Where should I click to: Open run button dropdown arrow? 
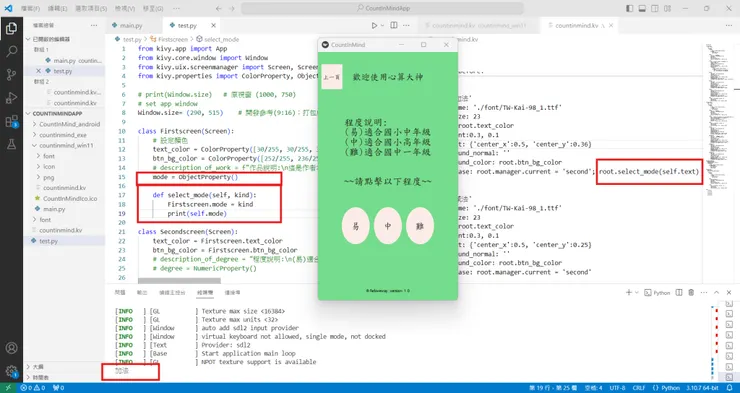pos(381,25)
